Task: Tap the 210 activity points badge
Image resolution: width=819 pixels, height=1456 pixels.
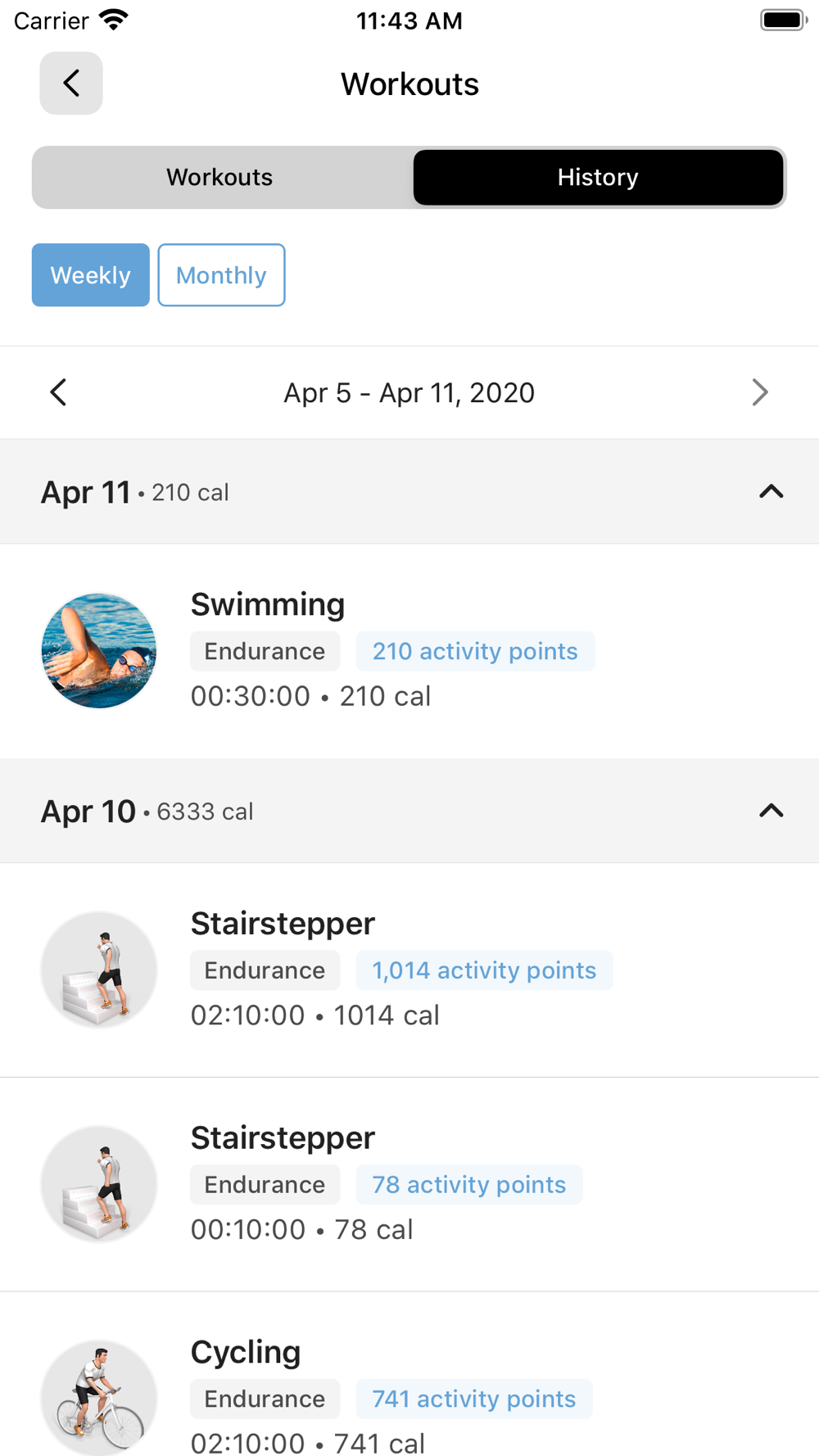Action: click(x=475, y=651)
